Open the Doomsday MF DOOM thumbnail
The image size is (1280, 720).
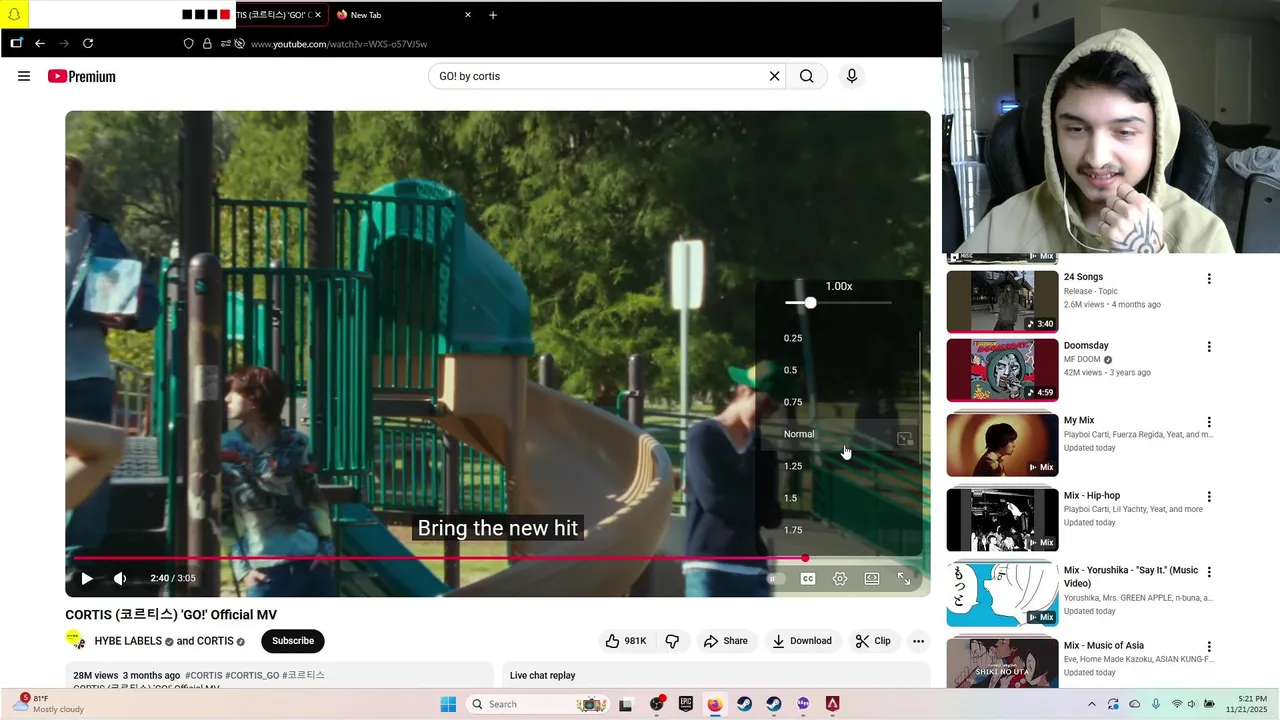click(1002, 370)
